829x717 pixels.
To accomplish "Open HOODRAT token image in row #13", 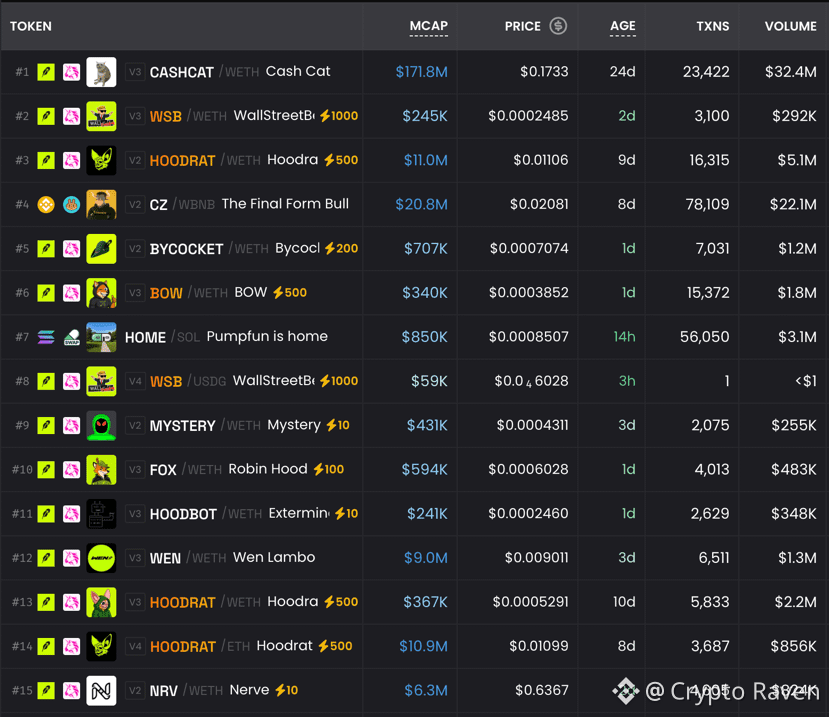I will (101, 602).
